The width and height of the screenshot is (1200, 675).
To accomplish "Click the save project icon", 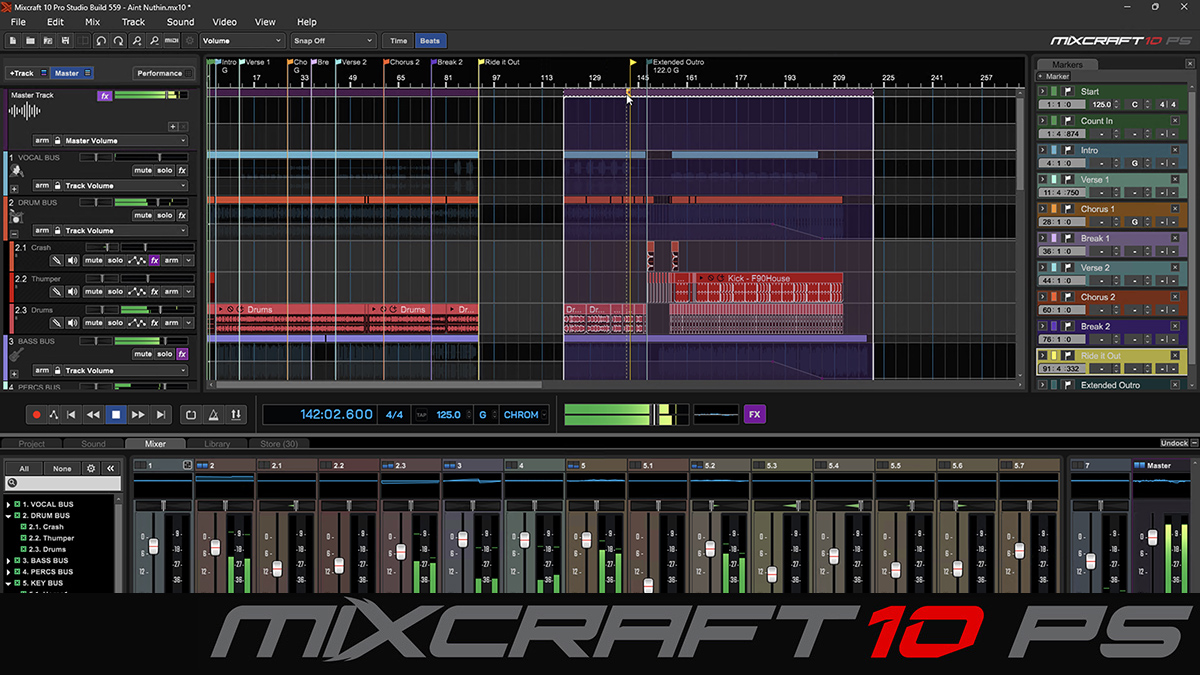I will [66, 41].
